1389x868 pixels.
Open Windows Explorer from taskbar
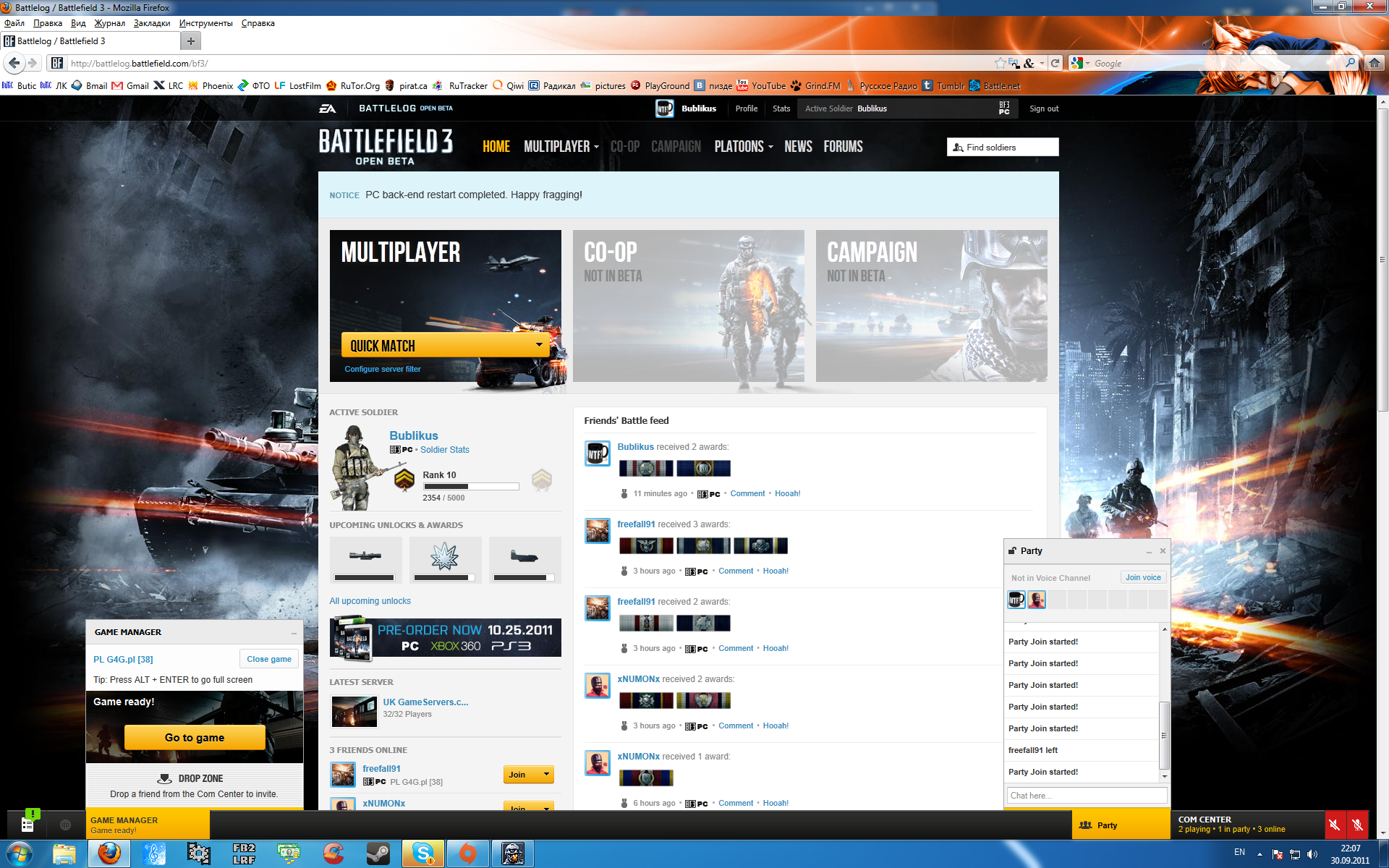tap(64, 854)
